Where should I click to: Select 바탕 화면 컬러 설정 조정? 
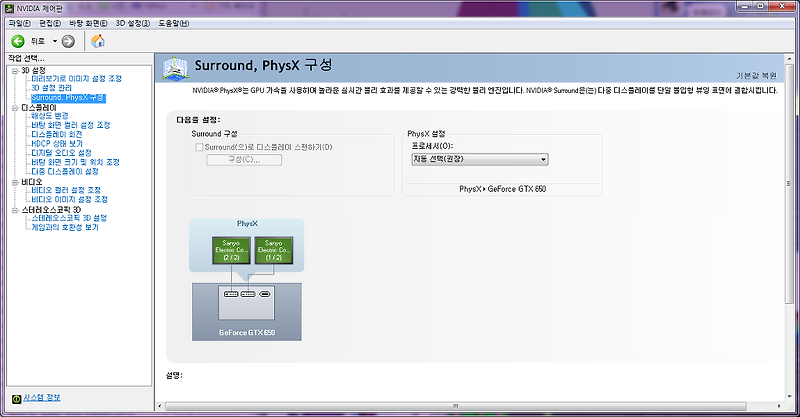pos(71,125)
